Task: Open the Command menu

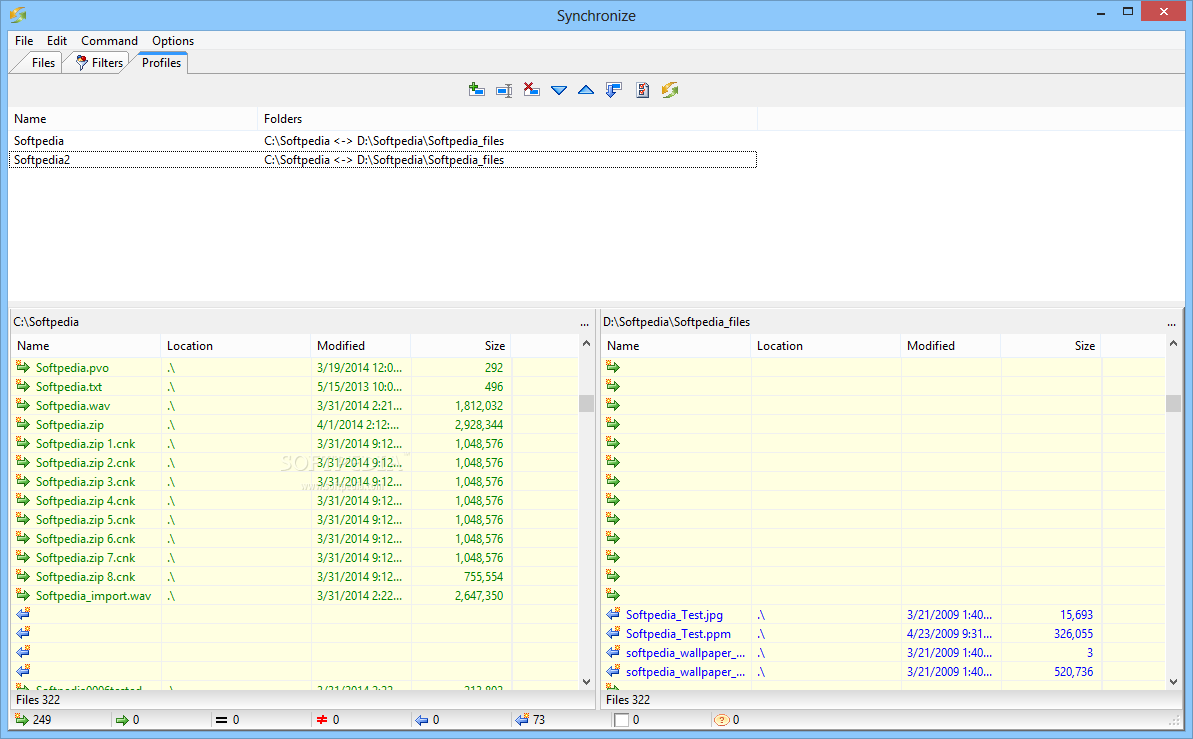Action: pyautogui.click(x=110, y=40)
